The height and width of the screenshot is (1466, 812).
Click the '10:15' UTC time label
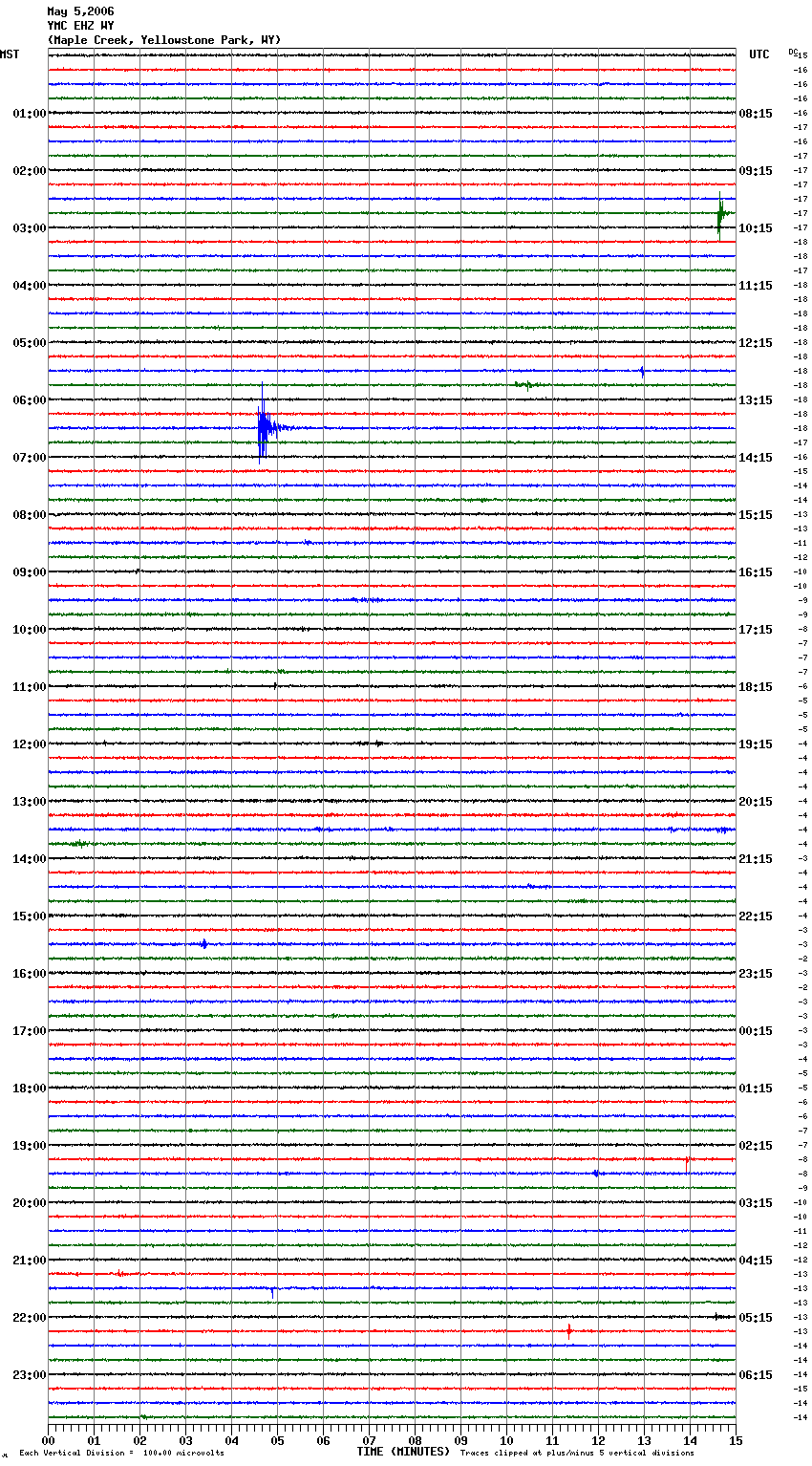[756, 228]
